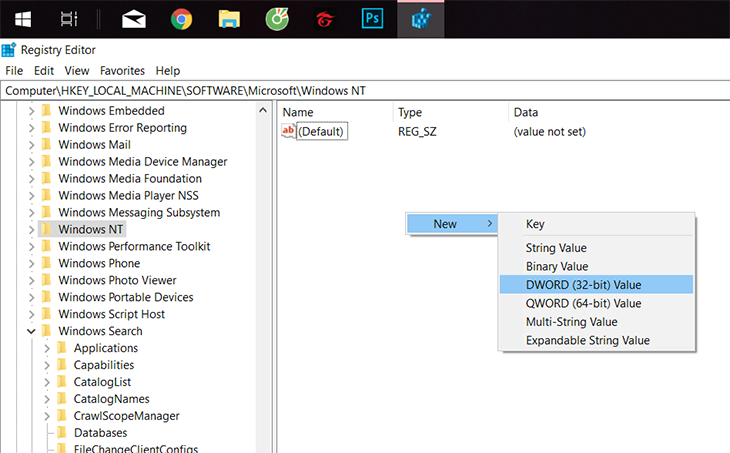The width and height of the screenshot is (730, 453).
Task: Click New in the context menu
Action: (452, 224)
